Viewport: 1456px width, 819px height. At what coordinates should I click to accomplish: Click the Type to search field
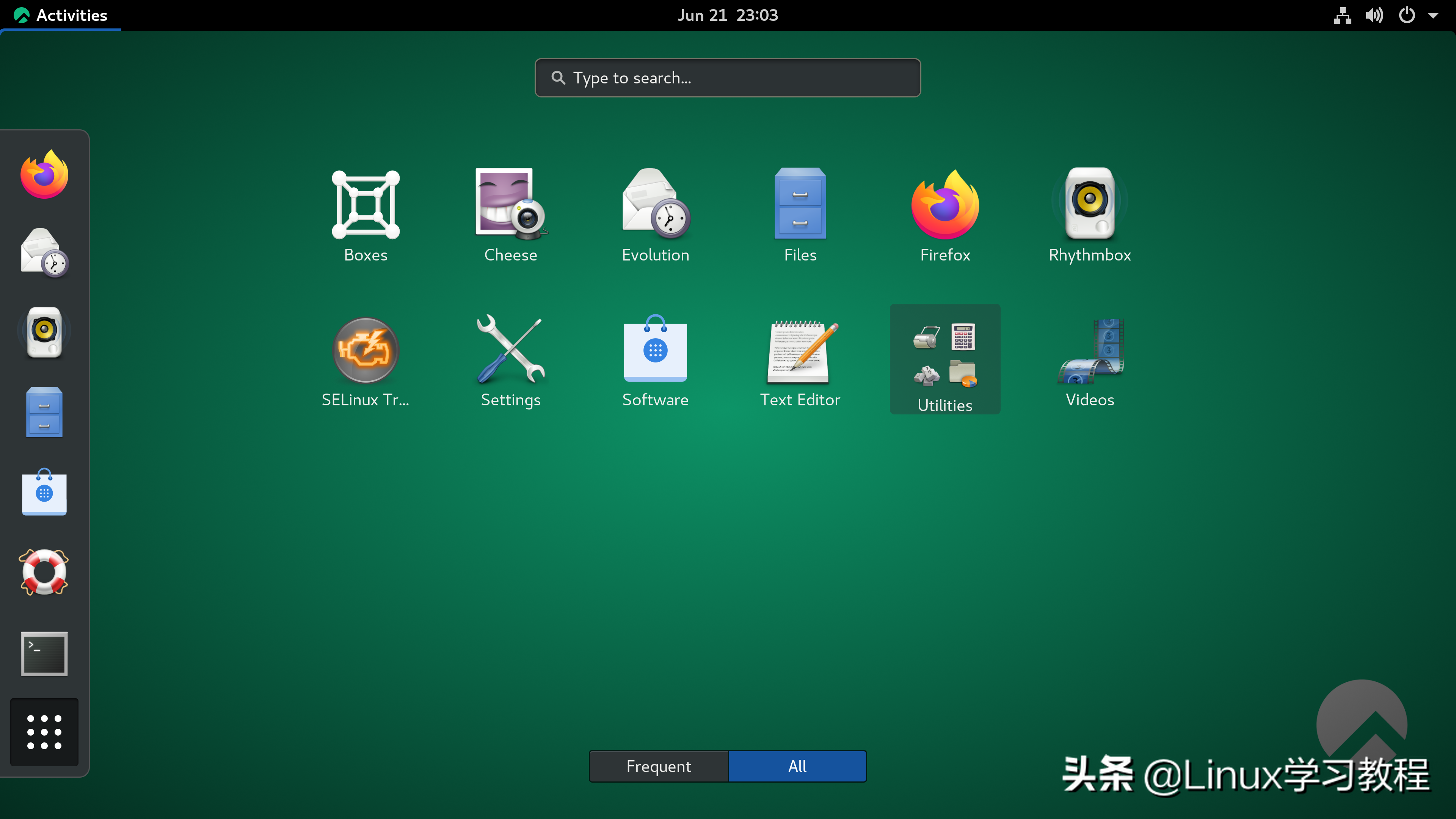tap(728, 77)
